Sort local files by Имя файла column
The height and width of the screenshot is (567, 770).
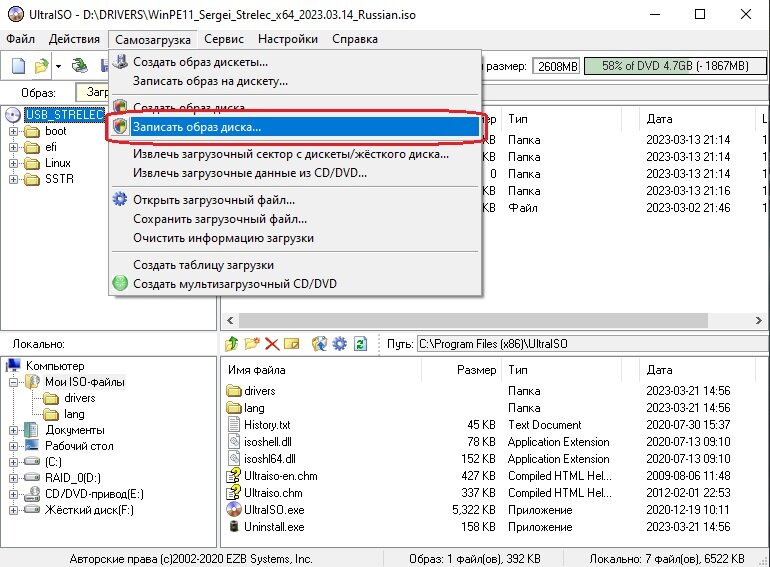click(x=322, y=370)
